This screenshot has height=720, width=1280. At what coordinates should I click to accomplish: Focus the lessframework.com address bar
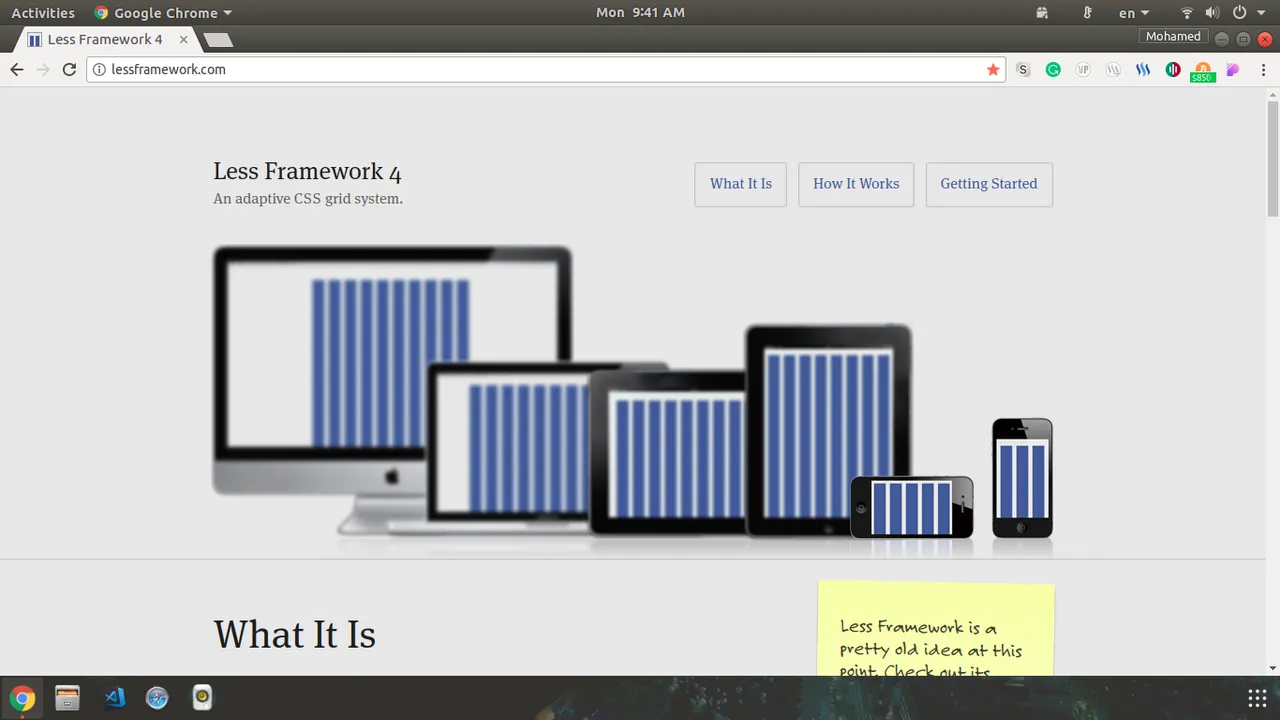(x=545, y=69)
